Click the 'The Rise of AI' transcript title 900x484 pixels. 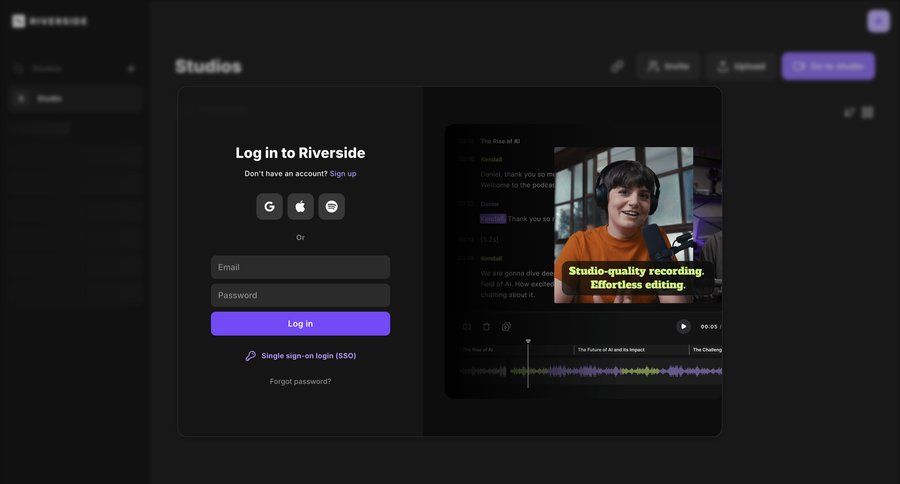(x=500, y=141)
